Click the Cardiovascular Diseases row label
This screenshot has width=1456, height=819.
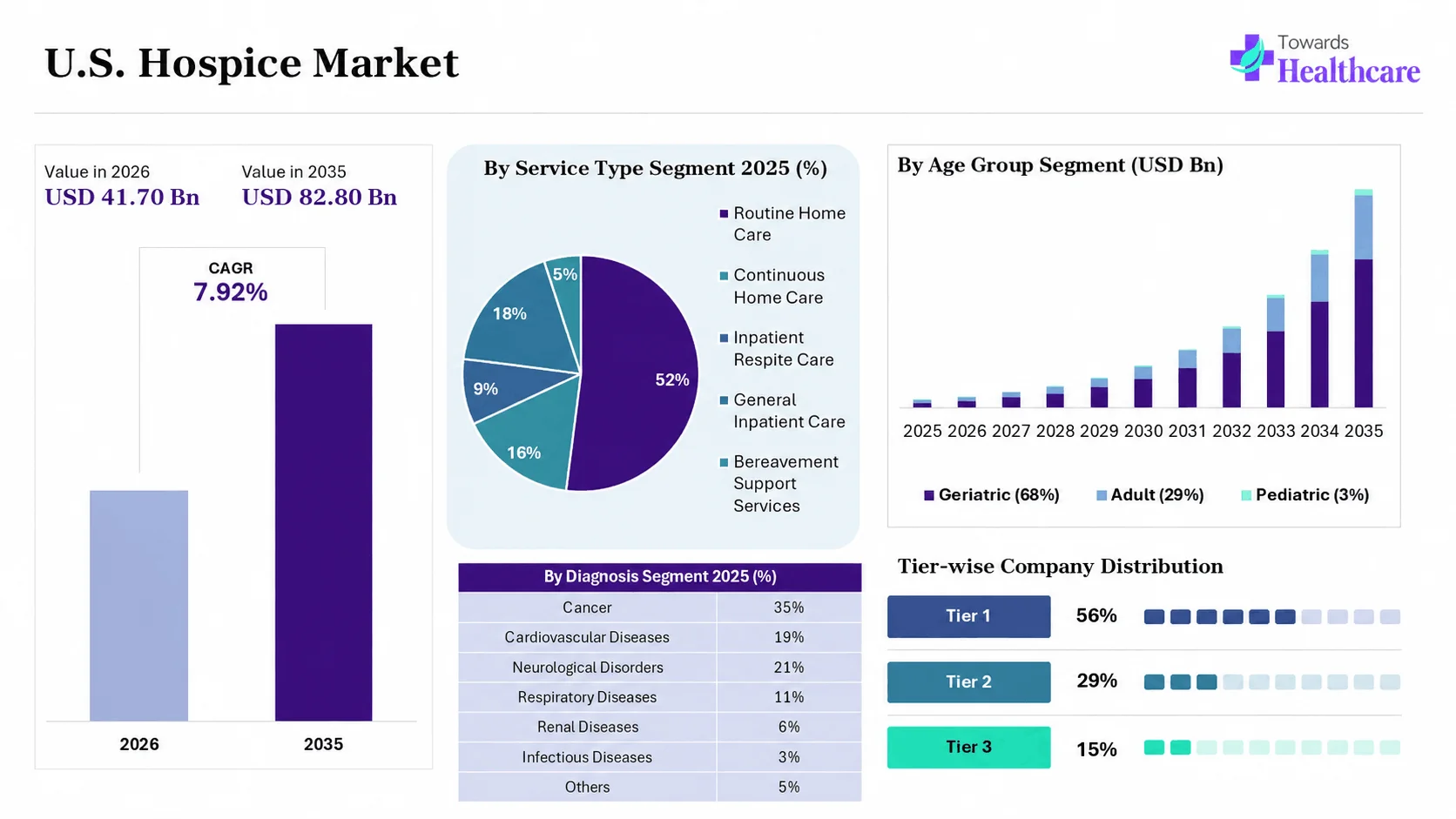tap(587, 637)
